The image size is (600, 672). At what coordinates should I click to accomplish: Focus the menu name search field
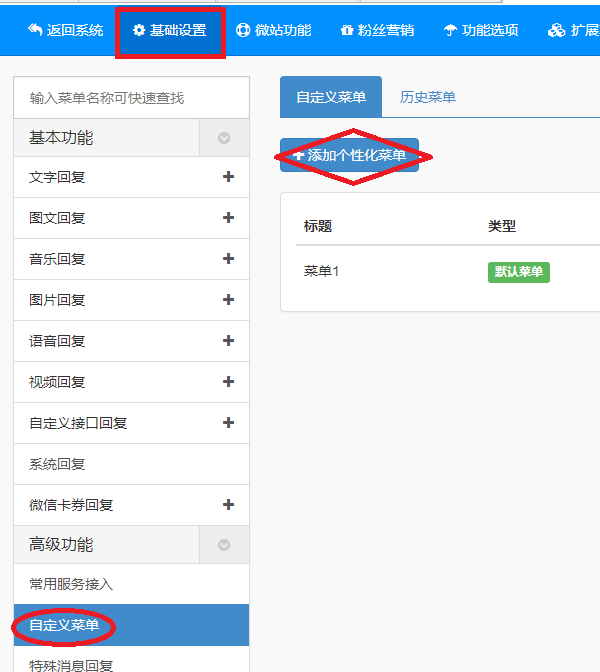(131, 98)
